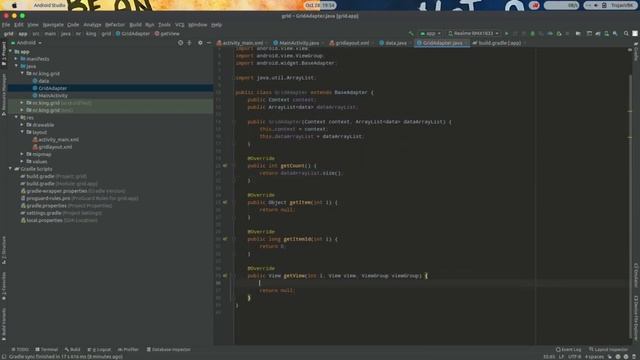Click the getCount override gutter icon

click(225, 166)
